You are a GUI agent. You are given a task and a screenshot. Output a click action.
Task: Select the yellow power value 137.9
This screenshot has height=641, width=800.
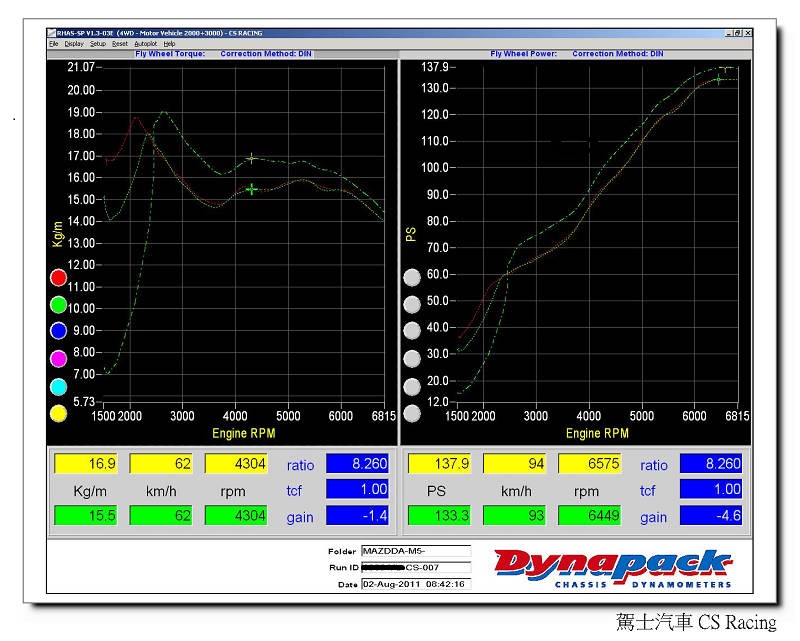coord(439,463)
